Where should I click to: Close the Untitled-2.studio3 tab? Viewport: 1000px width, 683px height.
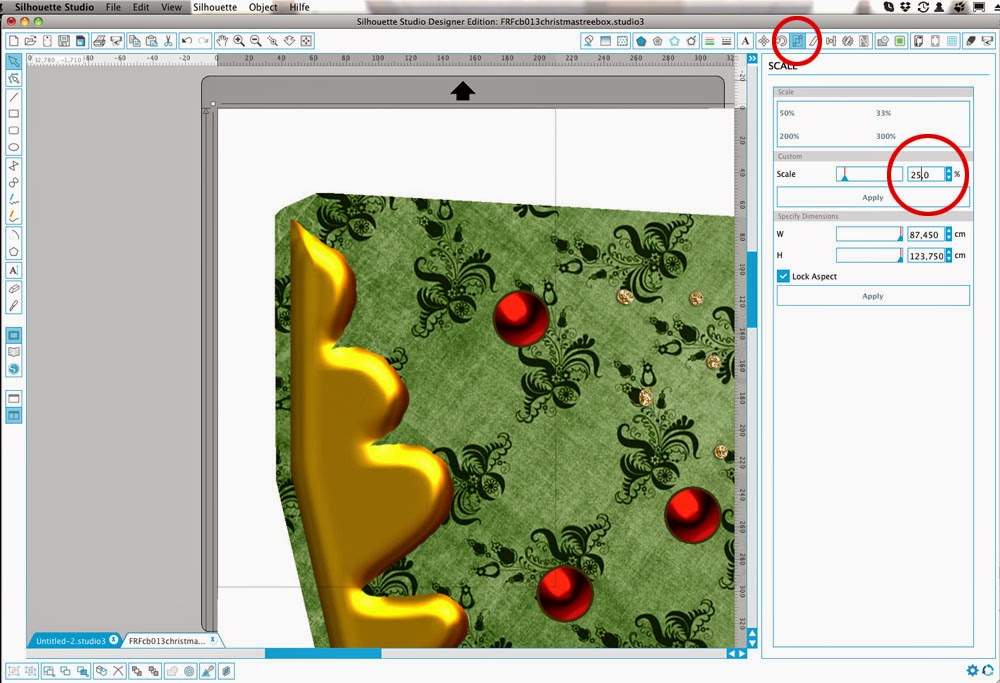[114, 640]
